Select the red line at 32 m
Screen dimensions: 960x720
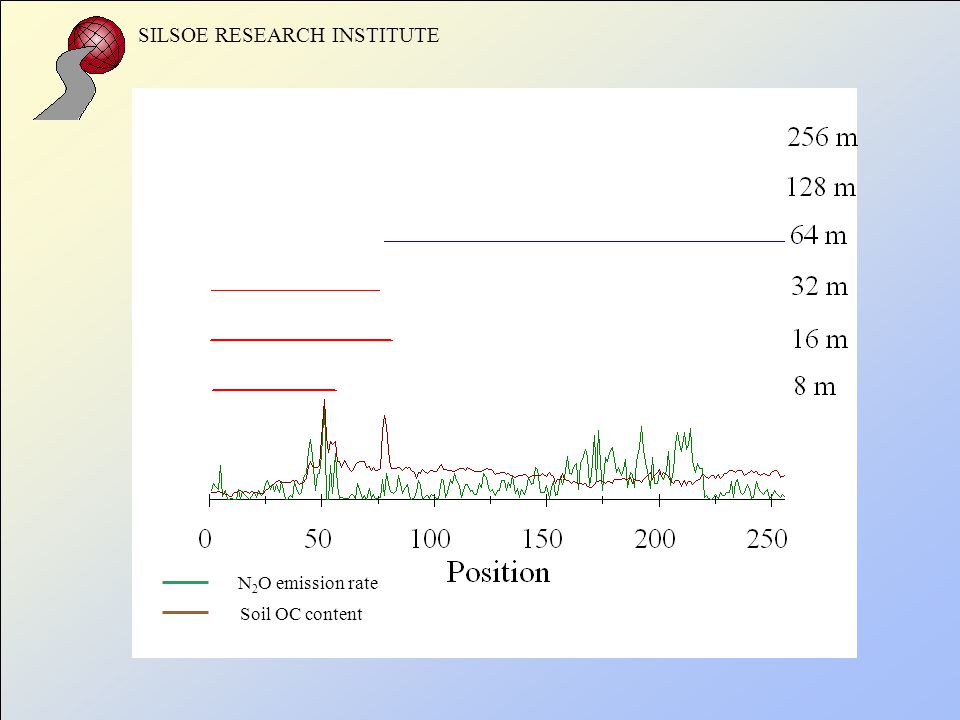tap(295, 290)
